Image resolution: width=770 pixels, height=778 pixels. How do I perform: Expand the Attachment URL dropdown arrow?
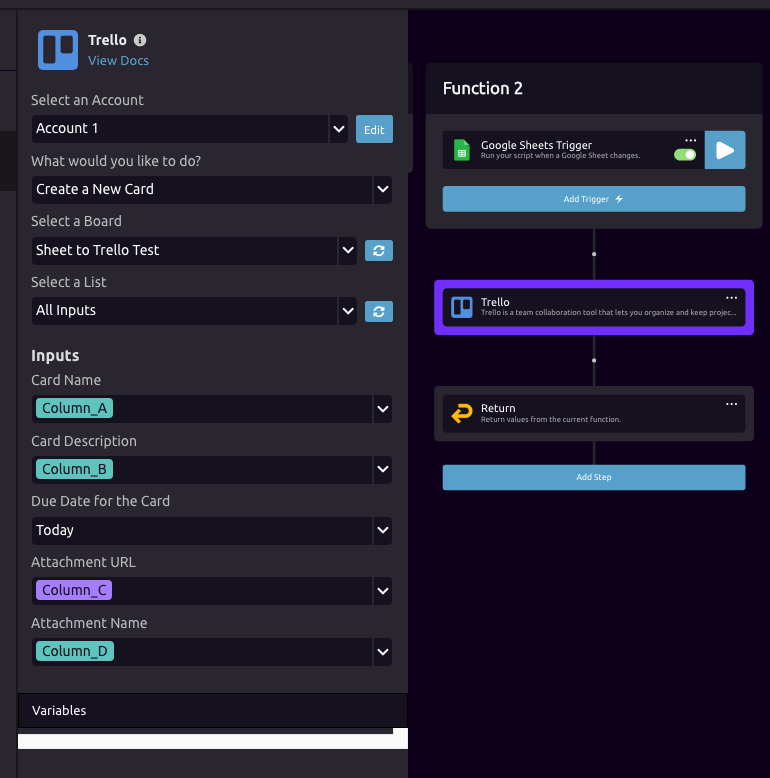pos(383,591)
